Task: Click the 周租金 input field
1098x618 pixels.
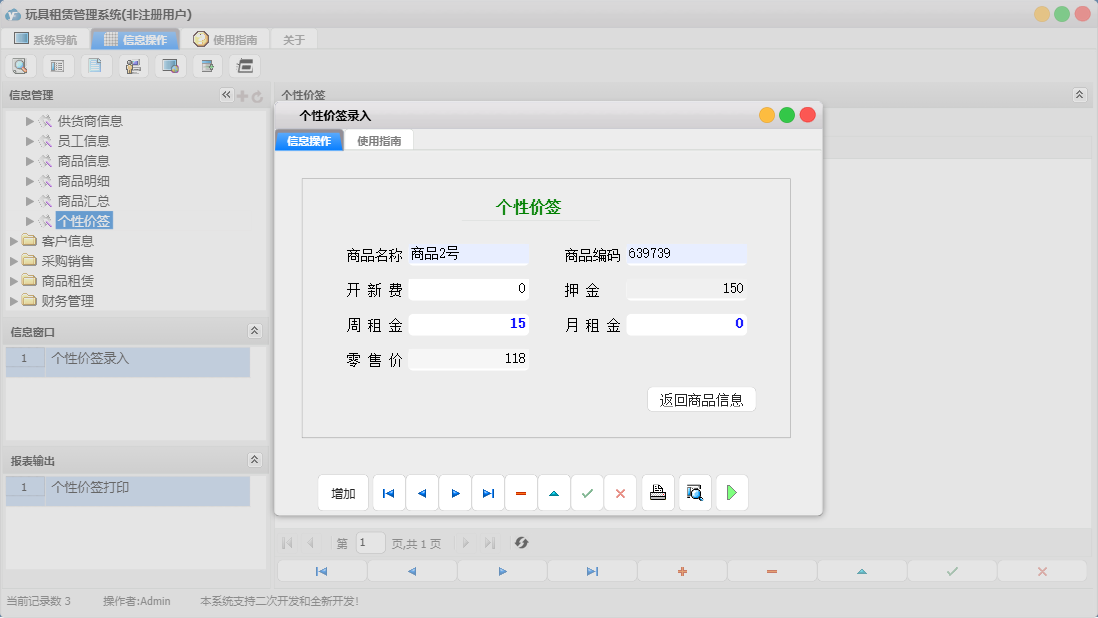Action: coord(468,323)
